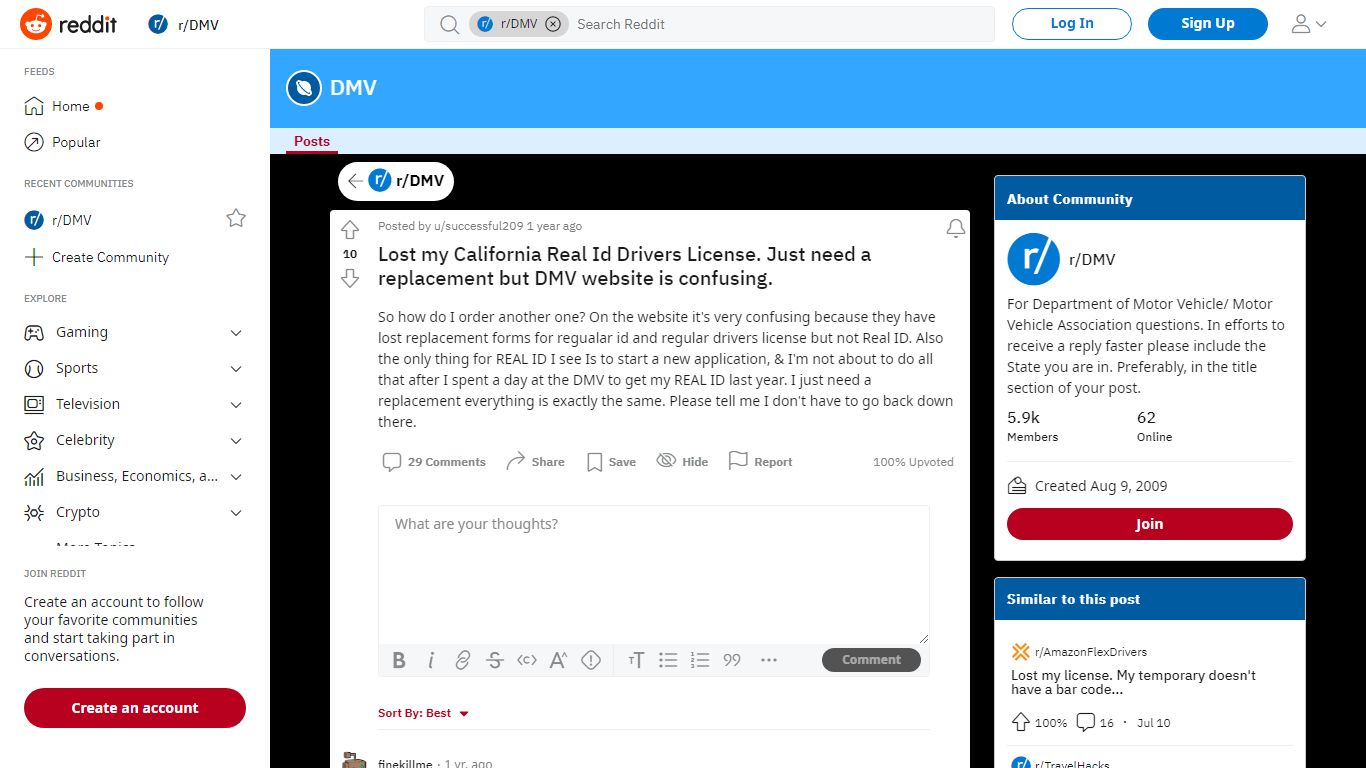
Task: Insert a link in the comment
Action: 463,660
